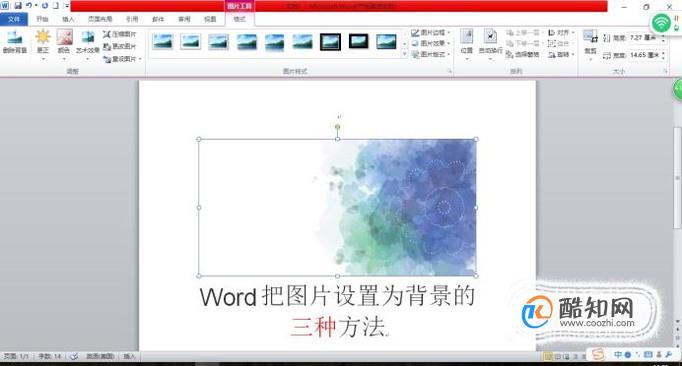
Task: Click the Rotate button in Arrange group
Action: click(x=562, y=54)
